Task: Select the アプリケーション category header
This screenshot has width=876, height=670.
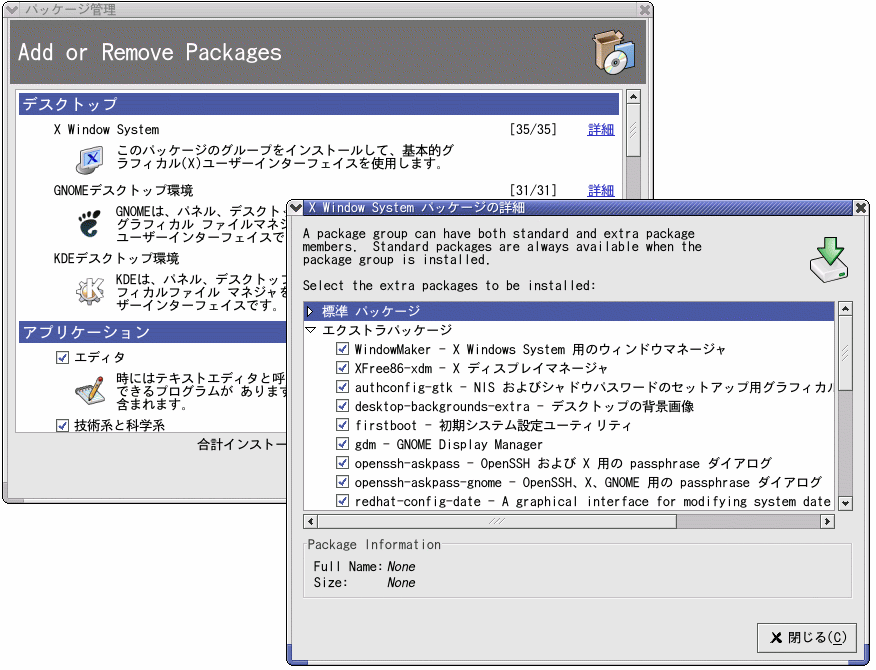Action: coord(154,332)
